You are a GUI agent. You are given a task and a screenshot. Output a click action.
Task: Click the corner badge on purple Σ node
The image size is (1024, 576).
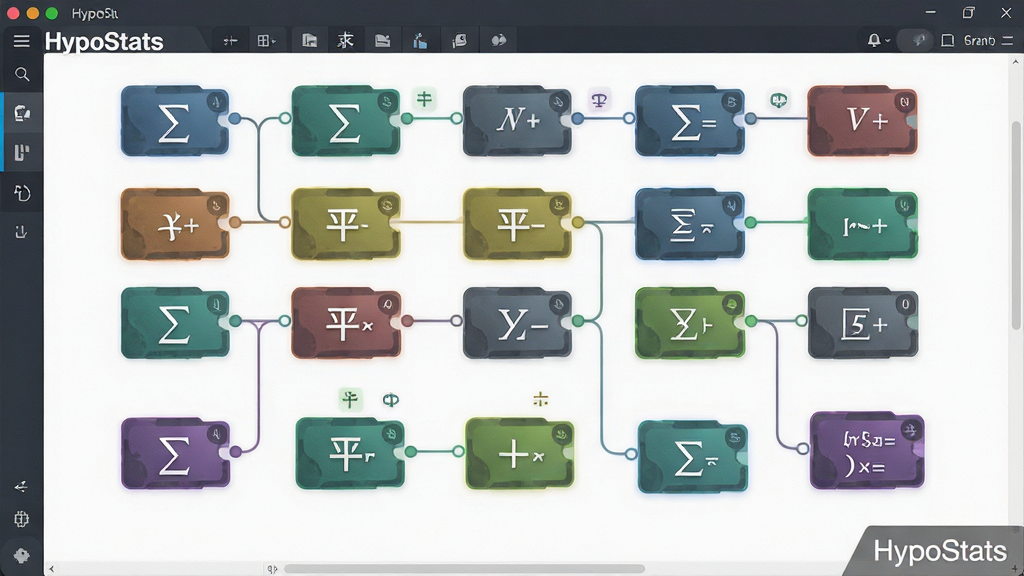216,434
